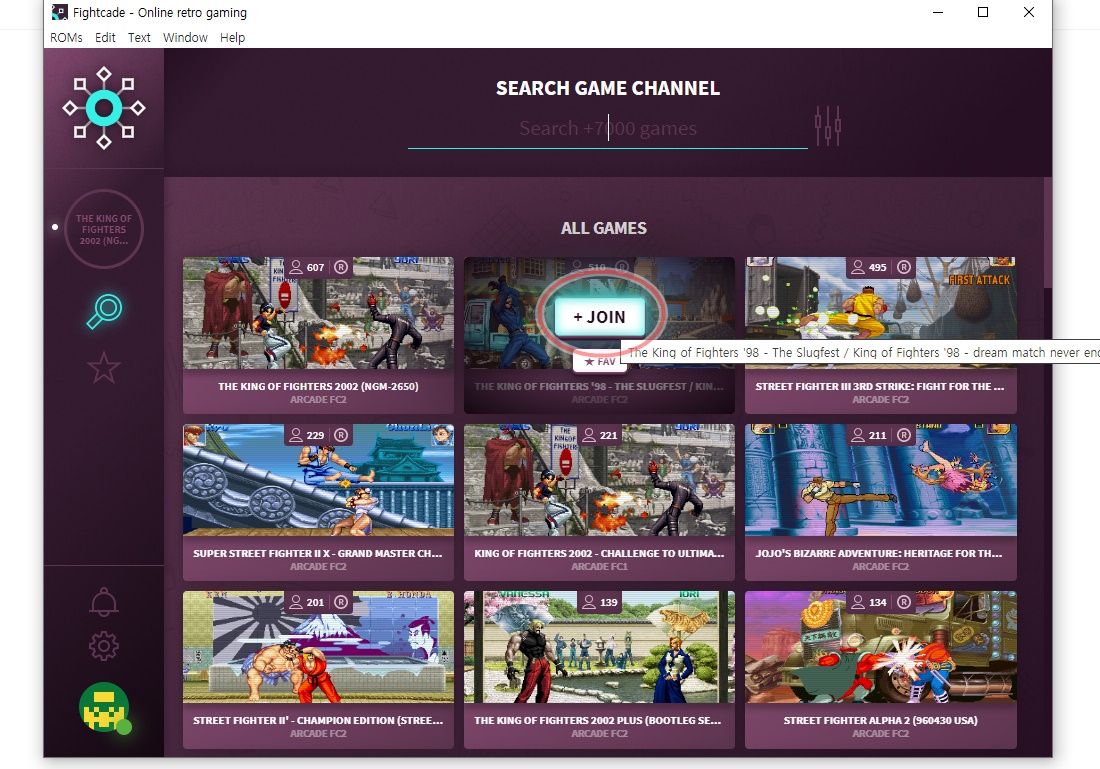
Task: Open the King of Fighters 2002 channel circle in the sidebar
Action: (104, 229)
